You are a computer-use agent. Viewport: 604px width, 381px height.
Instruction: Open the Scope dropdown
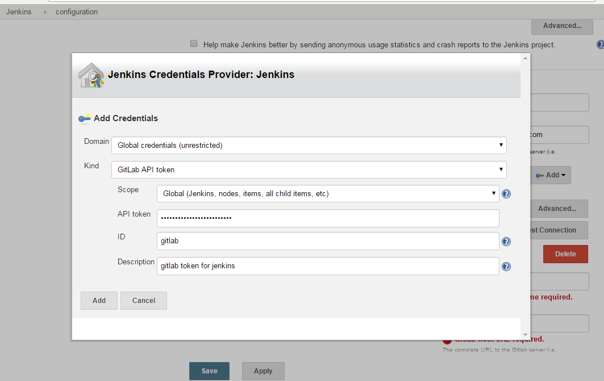(328, 194)
